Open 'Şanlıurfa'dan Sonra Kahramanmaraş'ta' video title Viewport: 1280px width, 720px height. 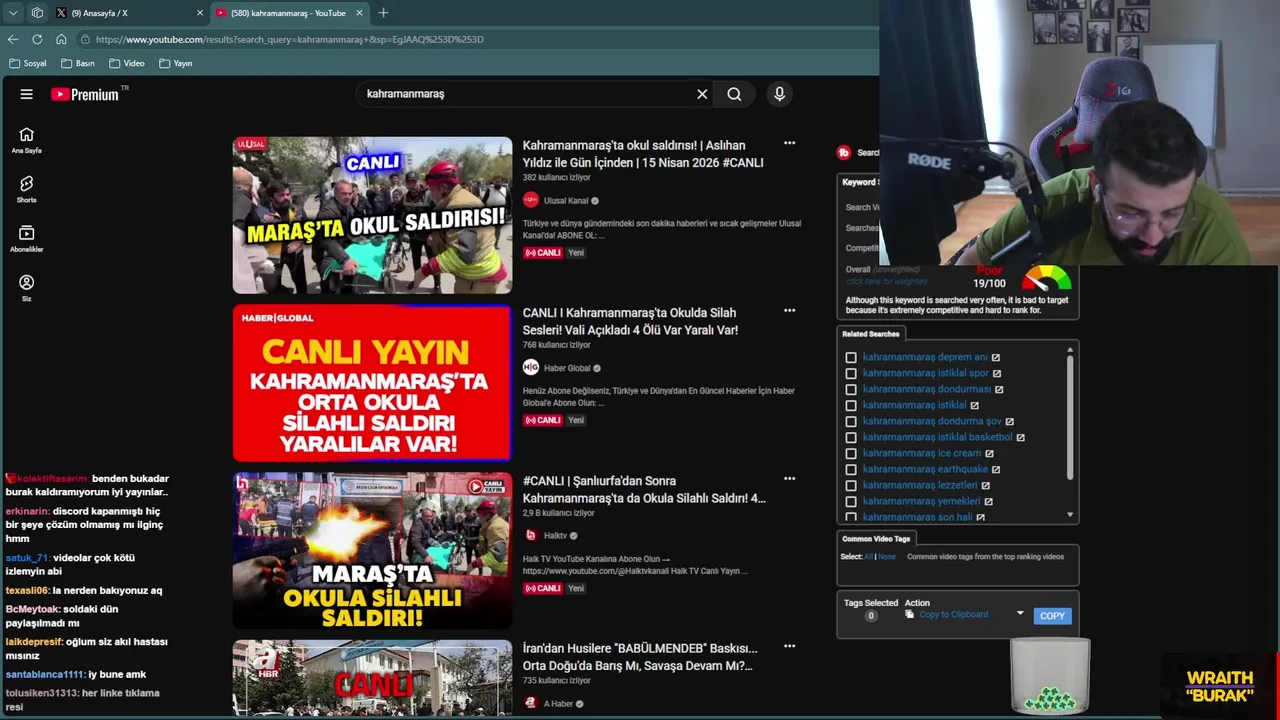tap(644, 489)
